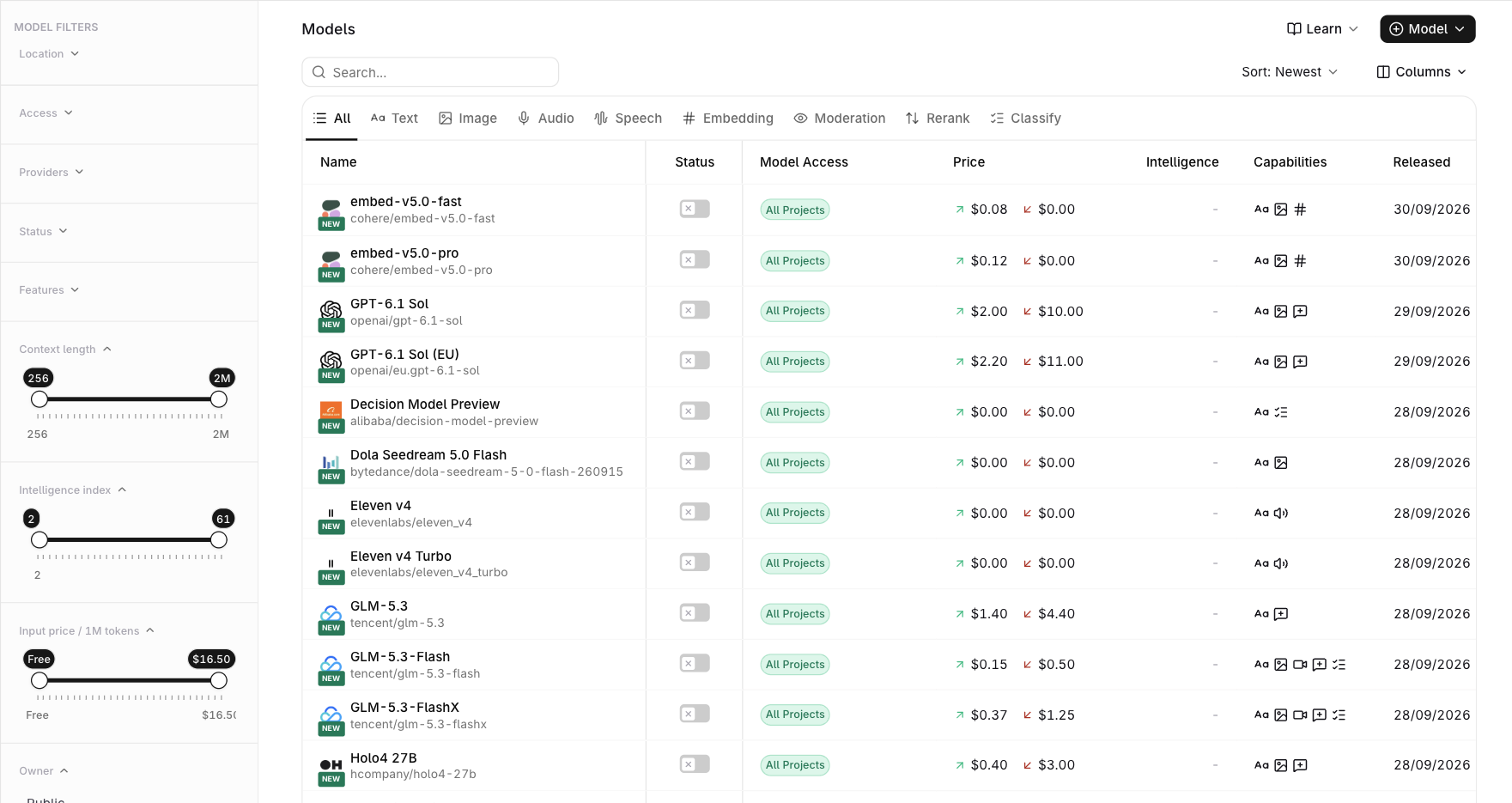Expand the Location filter

(x=49, y=53)
